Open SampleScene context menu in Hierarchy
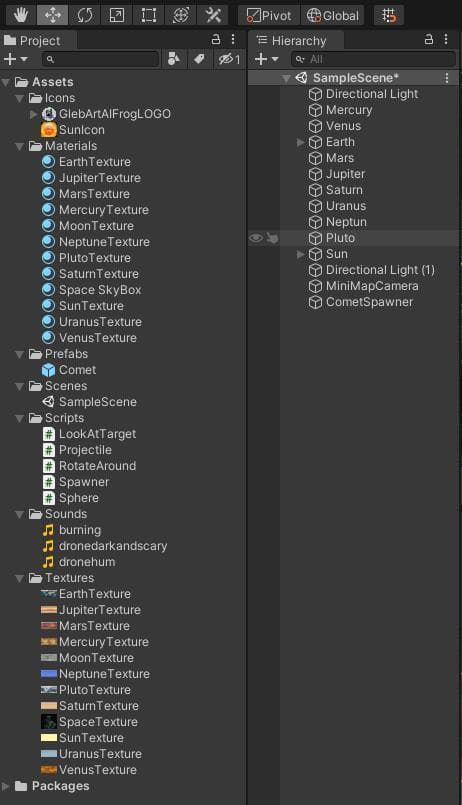Image resolution: width=462 pixels, height=805 pixels. tap(447, 78)
